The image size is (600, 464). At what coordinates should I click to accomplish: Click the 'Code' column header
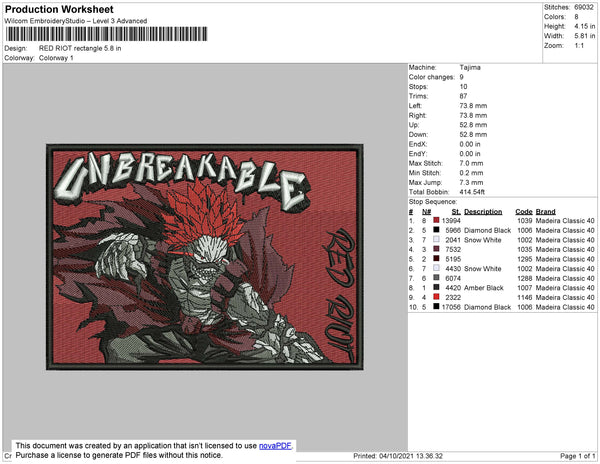tap(524, 212)
